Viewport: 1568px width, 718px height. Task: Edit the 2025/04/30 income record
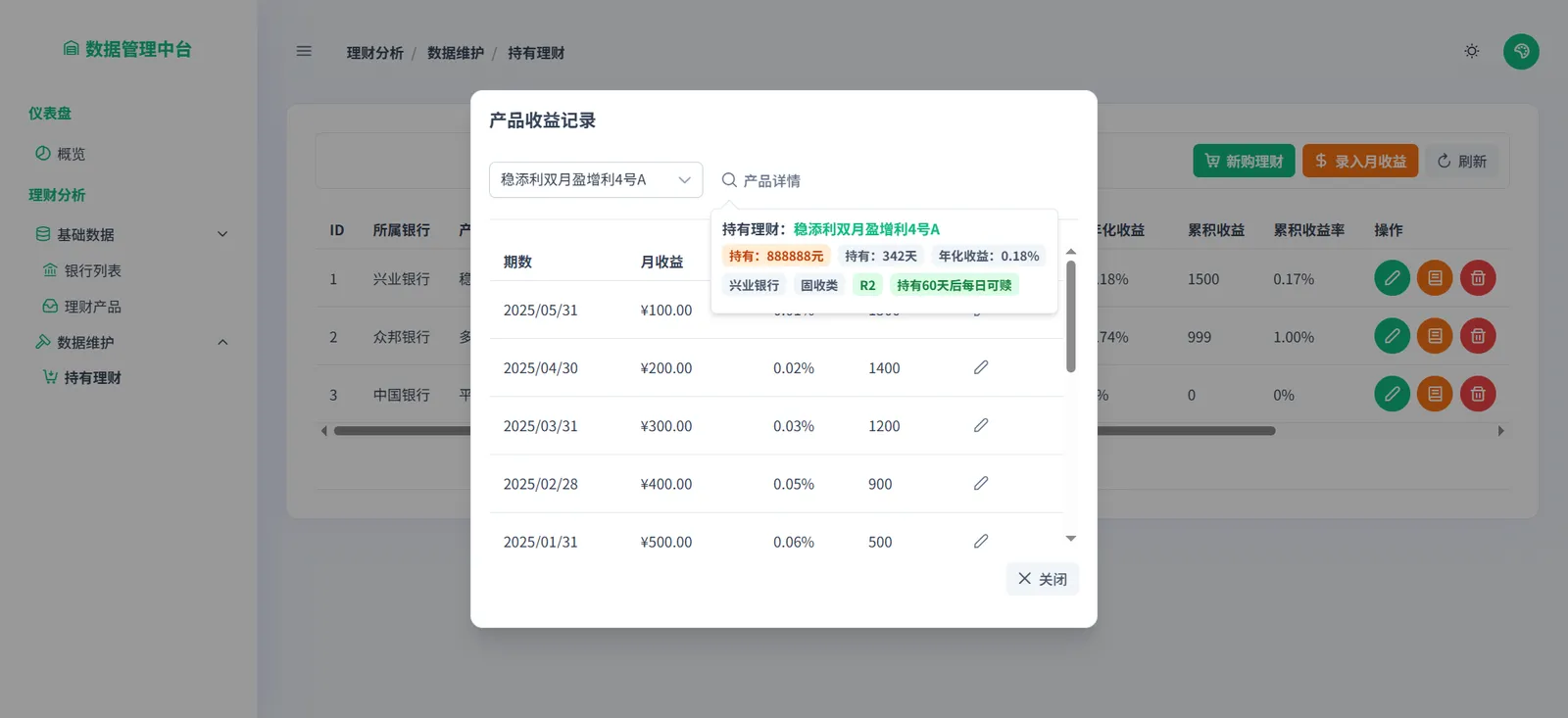tap(981, 367)
